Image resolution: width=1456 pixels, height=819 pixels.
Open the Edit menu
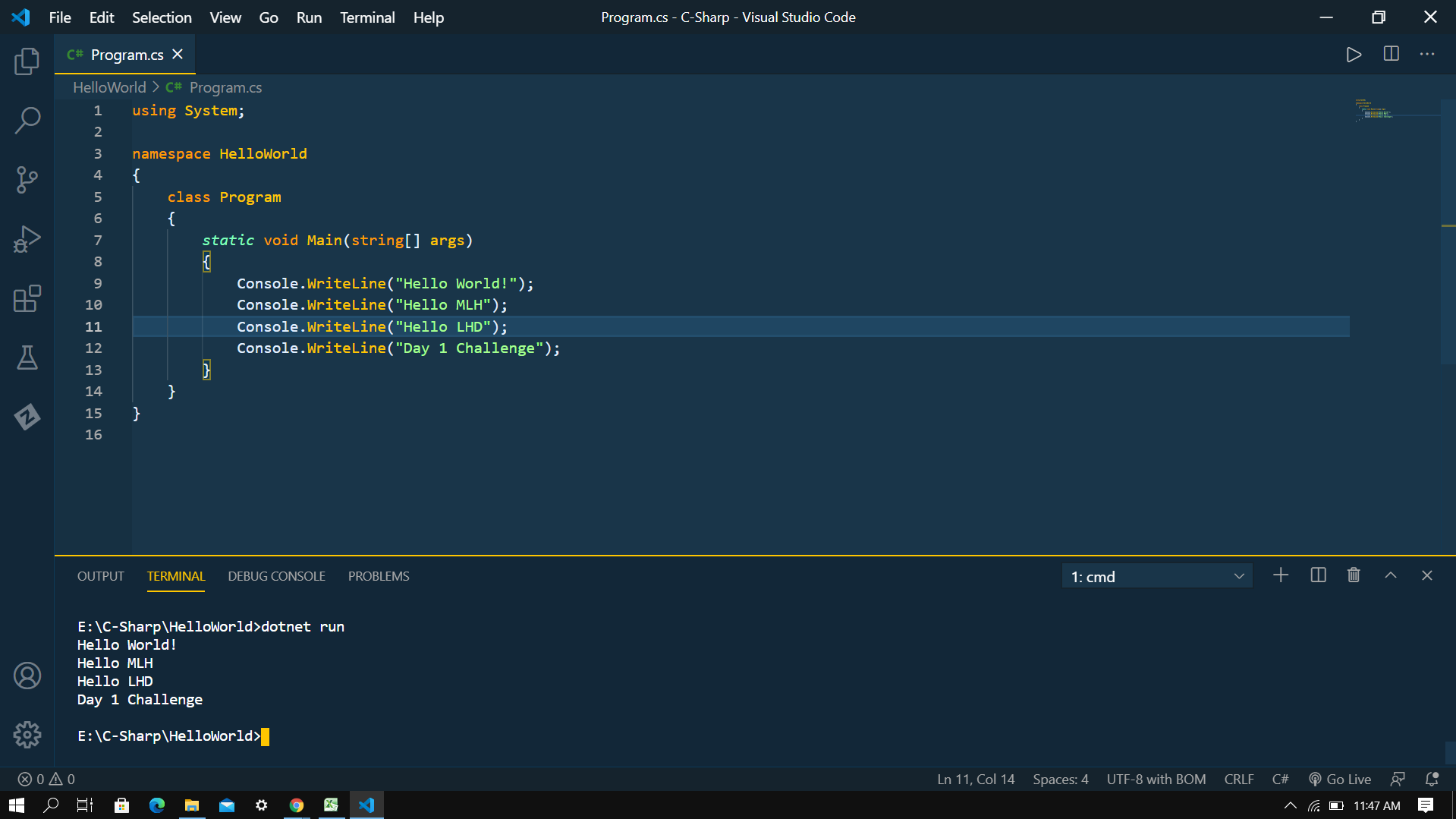point(101,17)
